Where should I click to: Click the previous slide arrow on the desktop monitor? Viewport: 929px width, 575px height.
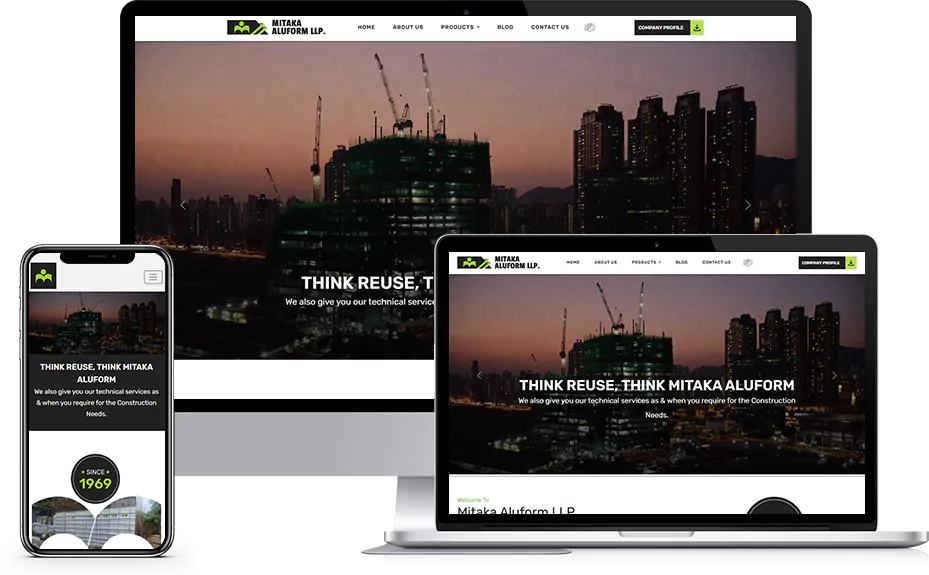point(183,205)
